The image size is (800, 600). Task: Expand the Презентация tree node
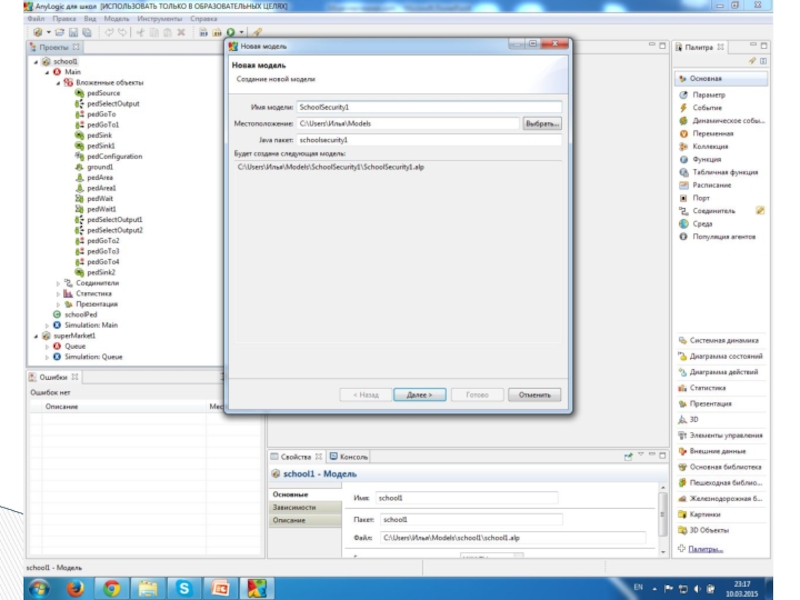pos(58,304)
